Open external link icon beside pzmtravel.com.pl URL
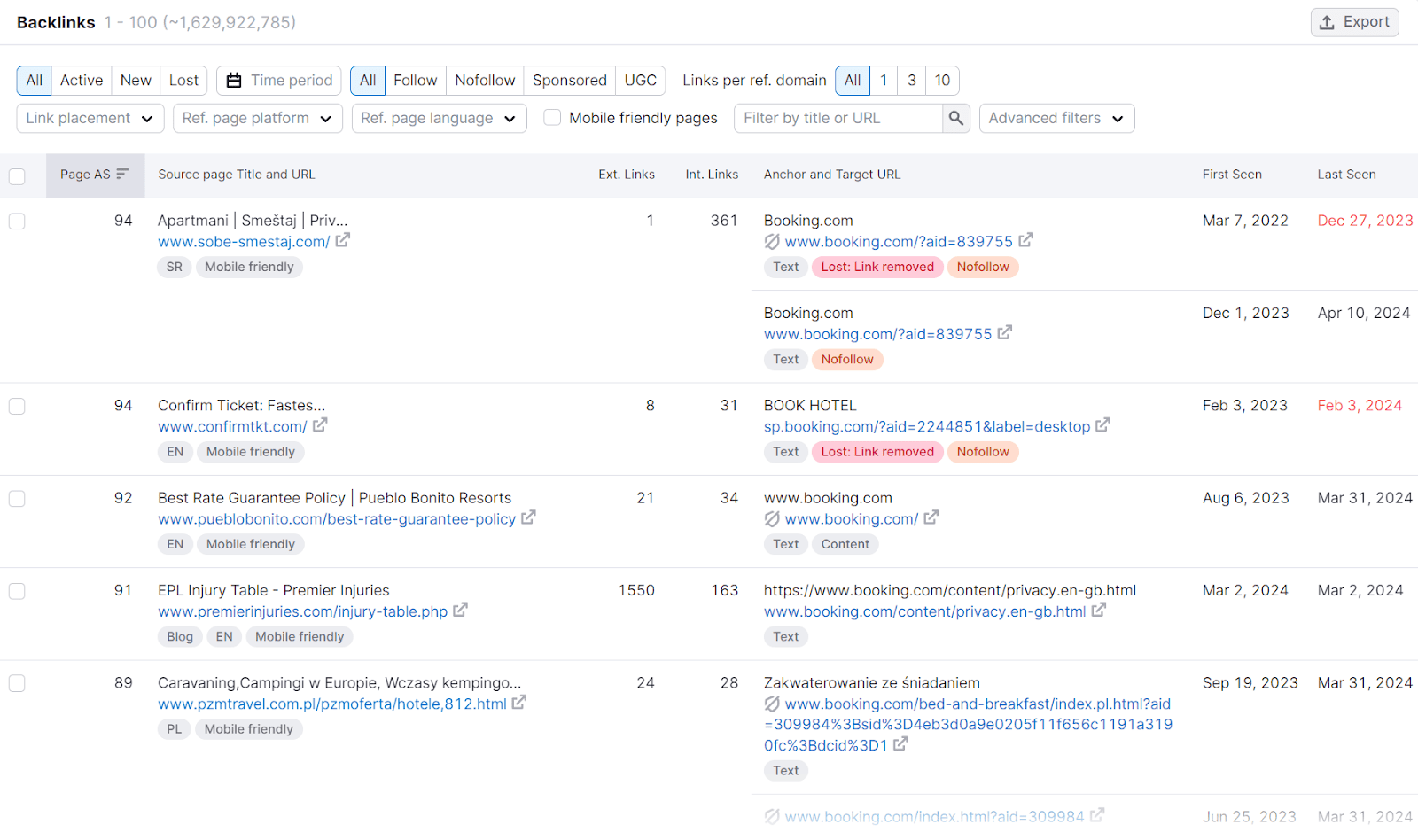1418x840 pixels. tap(519, 703)
